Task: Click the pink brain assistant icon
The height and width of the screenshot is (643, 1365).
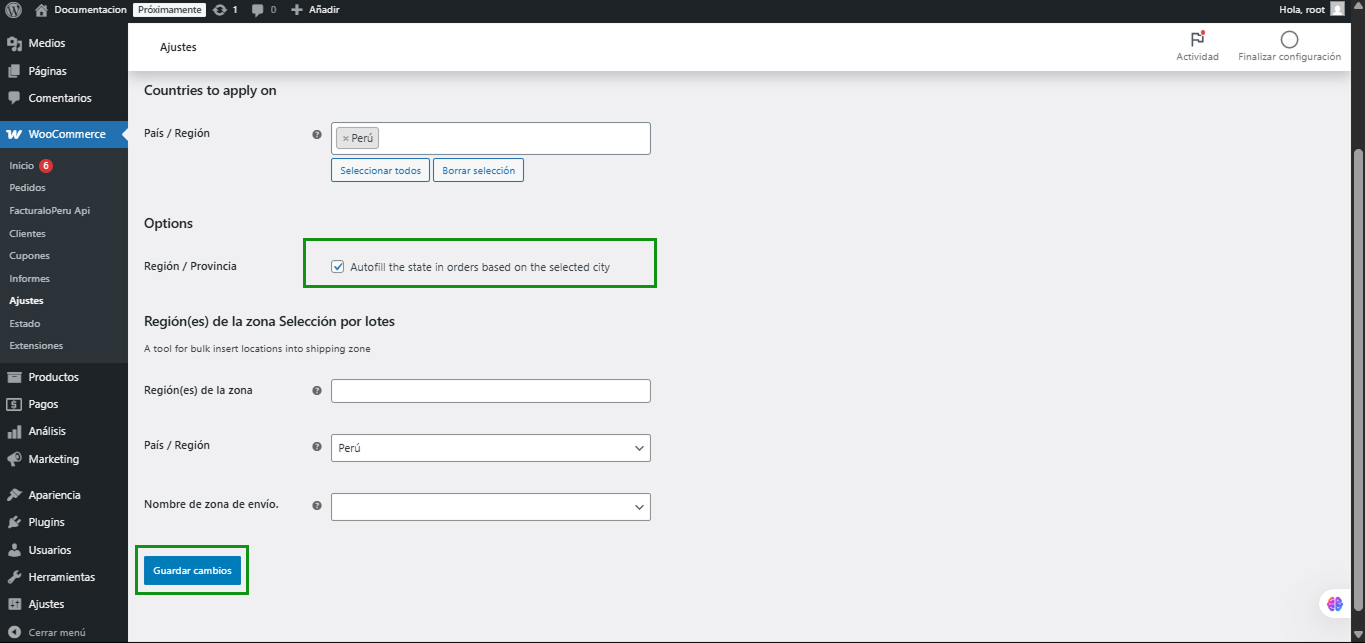Action: coord(1334,603)
